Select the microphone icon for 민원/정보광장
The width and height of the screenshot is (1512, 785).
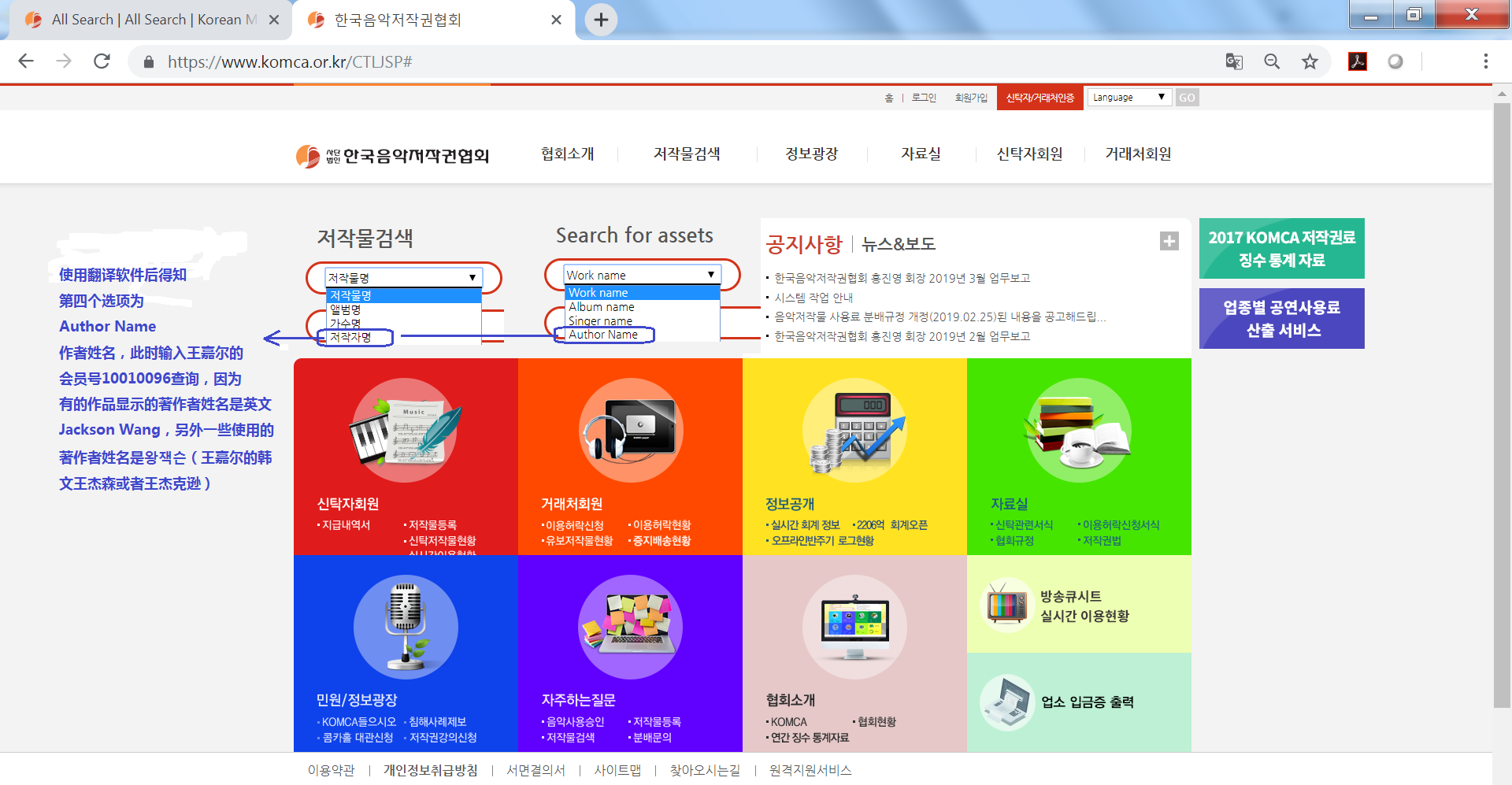[x=405, y=627]
